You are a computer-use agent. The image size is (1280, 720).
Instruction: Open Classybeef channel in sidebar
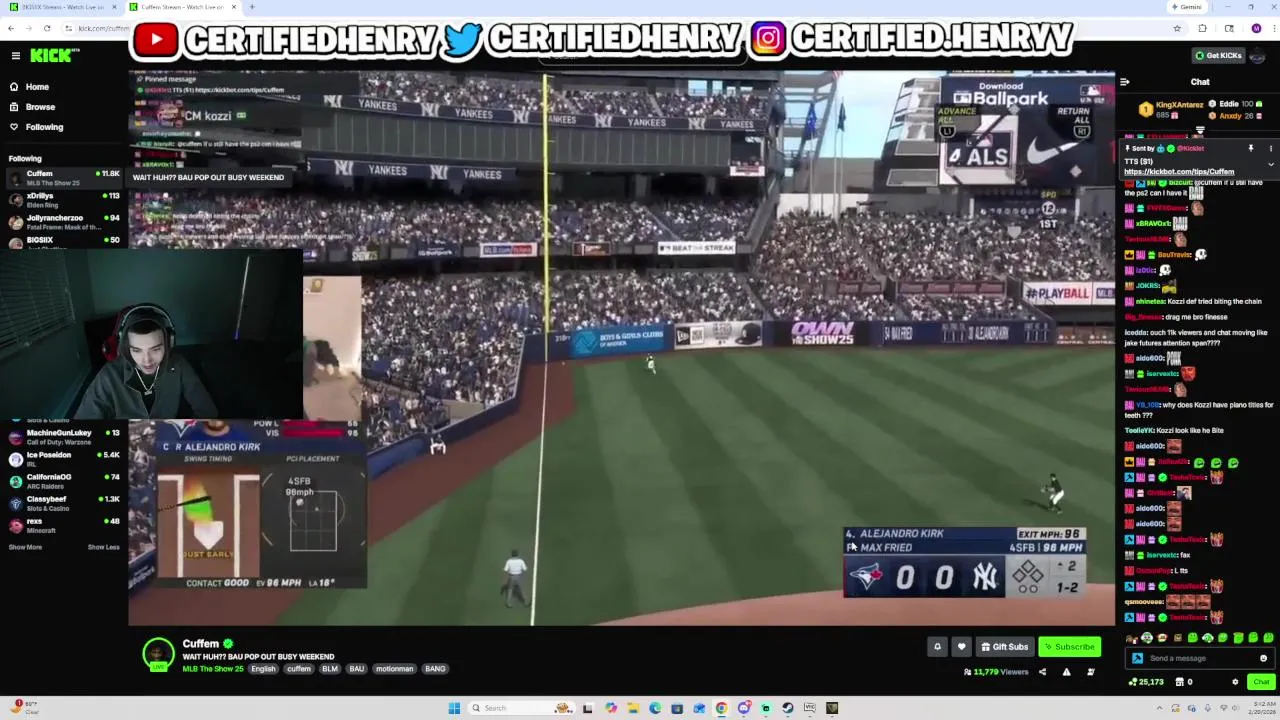[64, 503]
